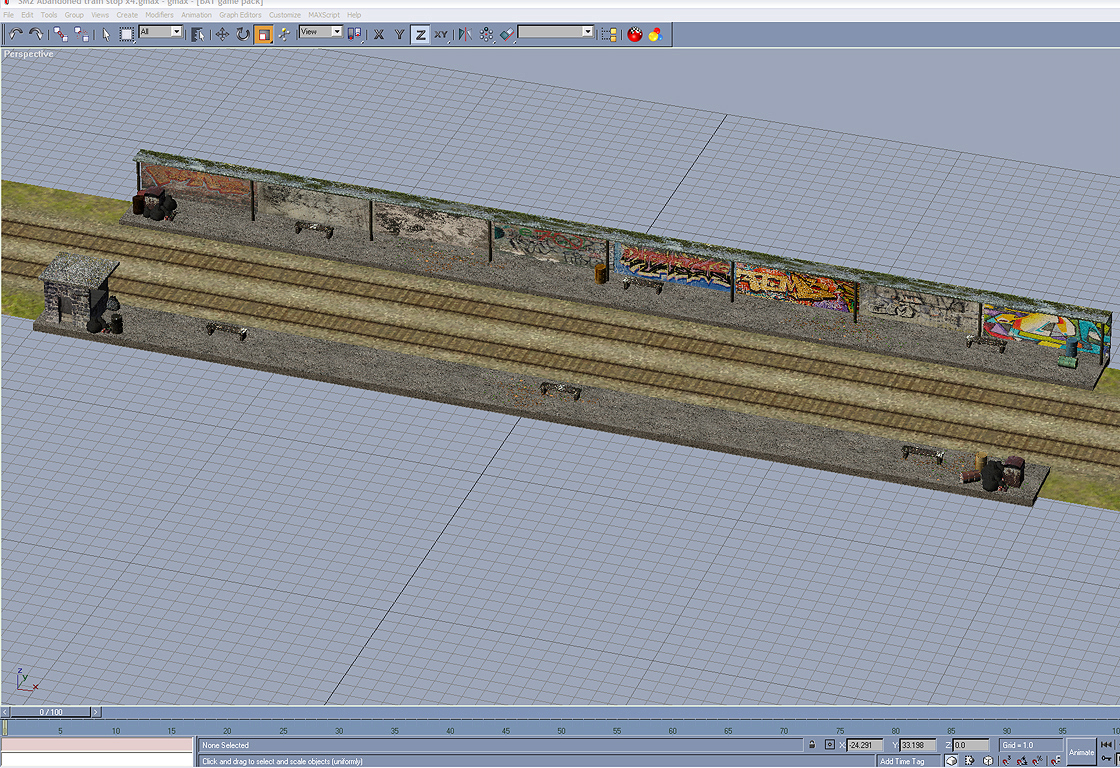Open the Customize menu

point(285,15)
